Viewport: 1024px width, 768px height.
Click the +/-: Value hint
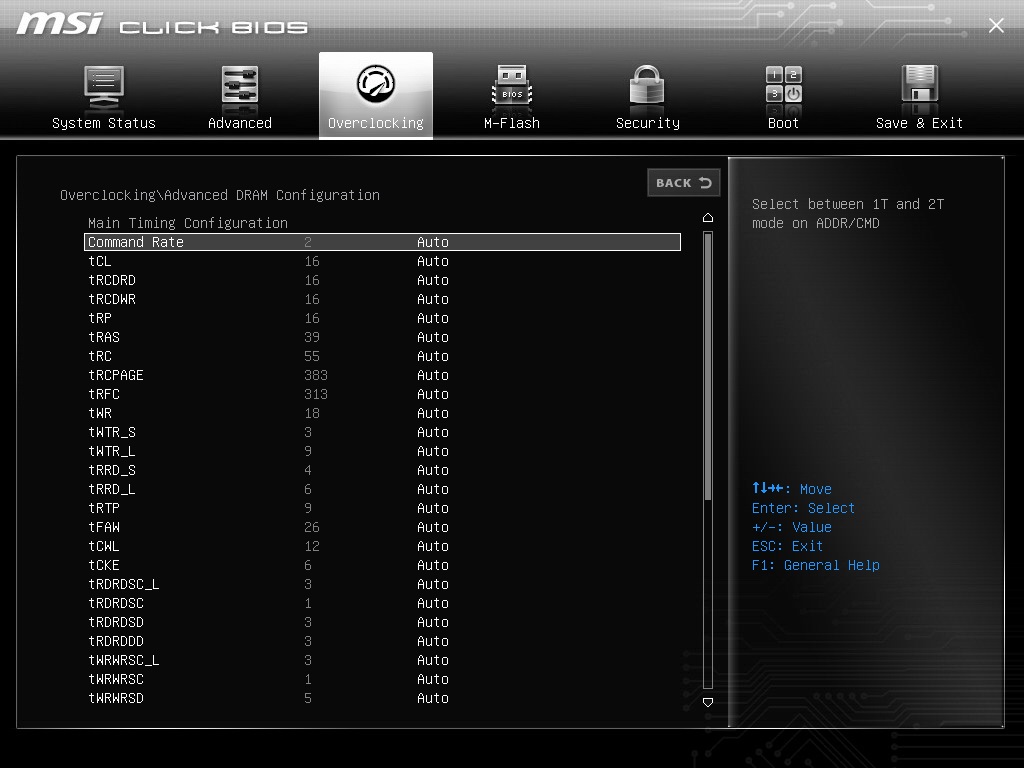791,527
